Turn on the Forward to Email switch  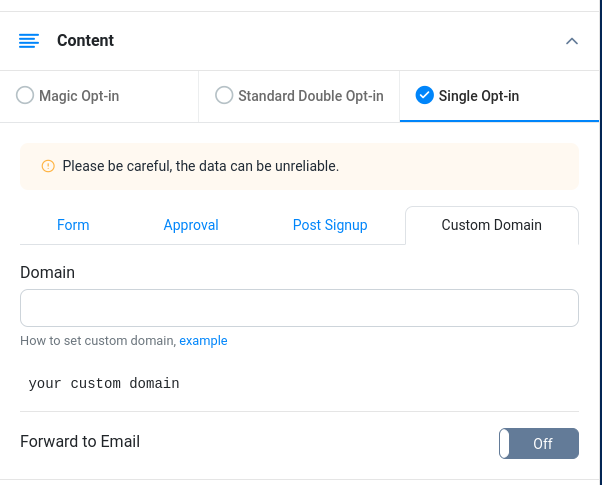[x=539, y=443]
